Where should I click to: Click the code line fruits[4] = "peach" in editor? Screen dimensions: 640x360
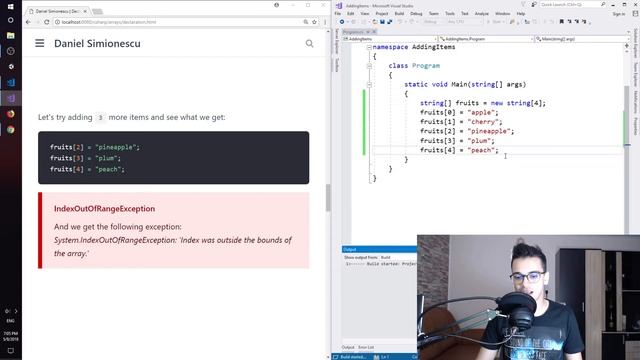tap(459, 150)
